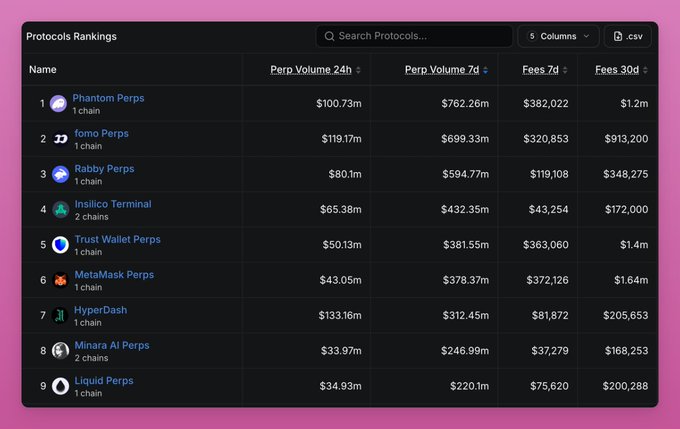Image resolution: width=680 pixels, height=429 pixels.
Task: Open the HyperDash link
Action: tap(101, 310)
